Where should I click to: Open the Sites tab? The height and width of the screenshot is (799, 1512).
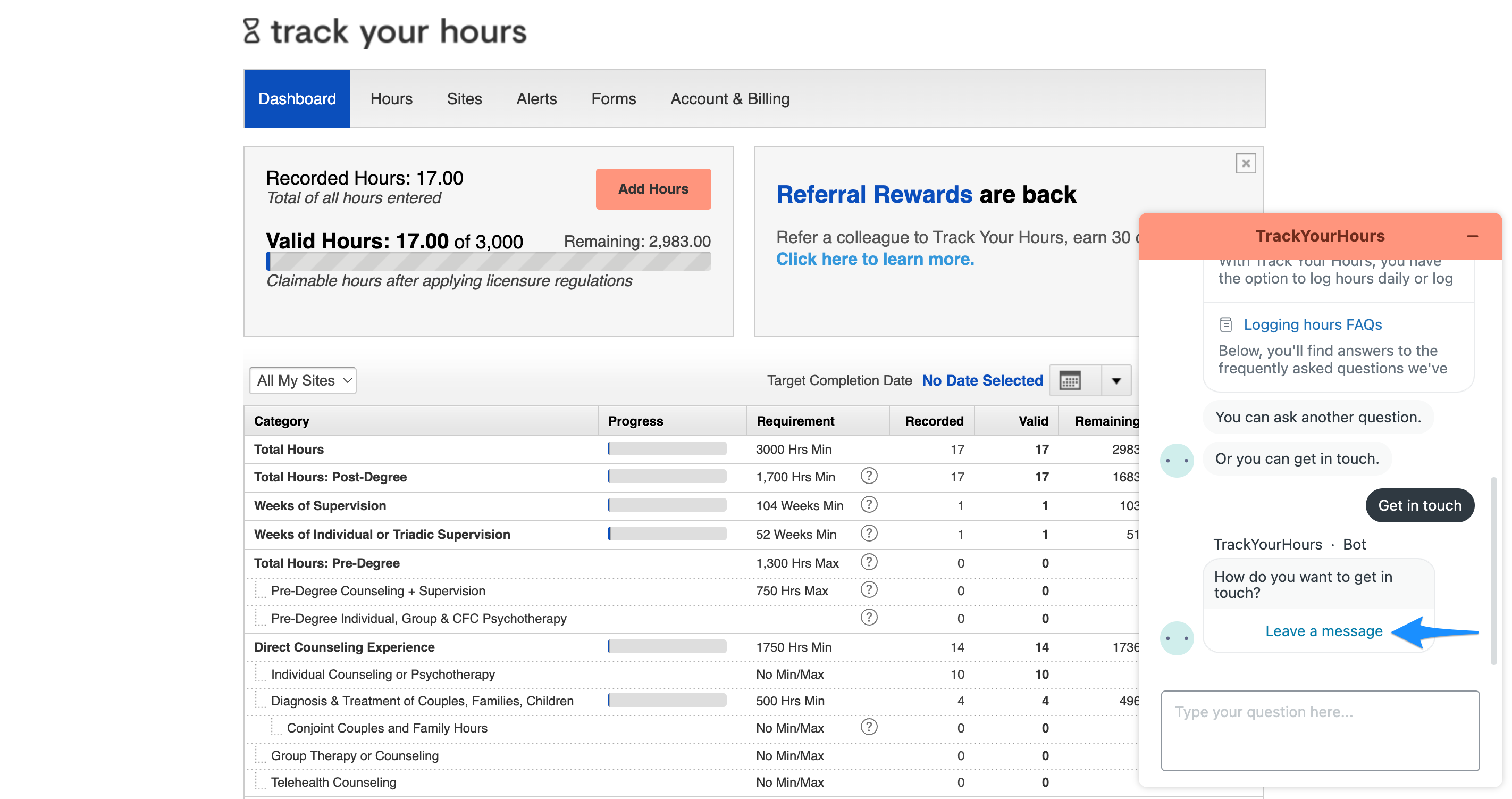[464, 99]
